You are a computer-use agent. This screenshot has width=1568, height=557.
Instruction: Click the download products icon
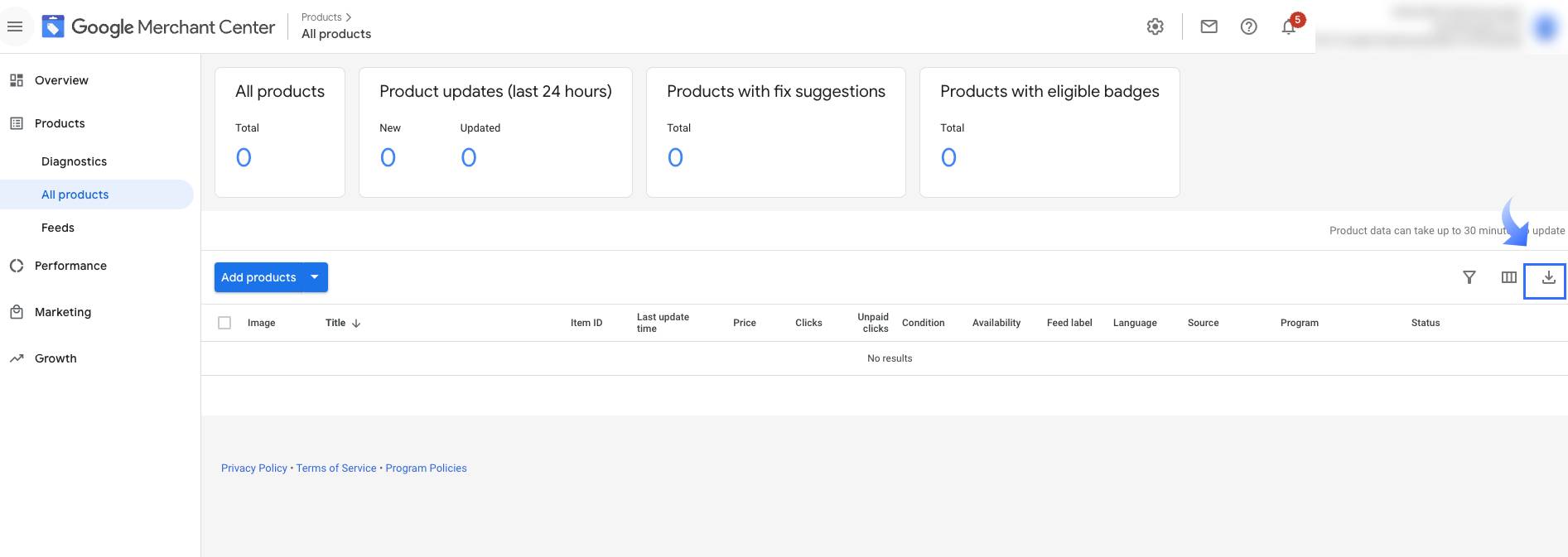(1547, 278)
